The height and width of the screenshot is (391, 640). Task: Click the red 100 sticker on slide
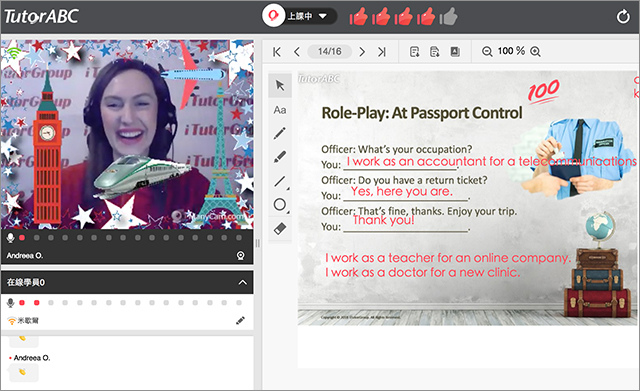[x=543, y=91]
